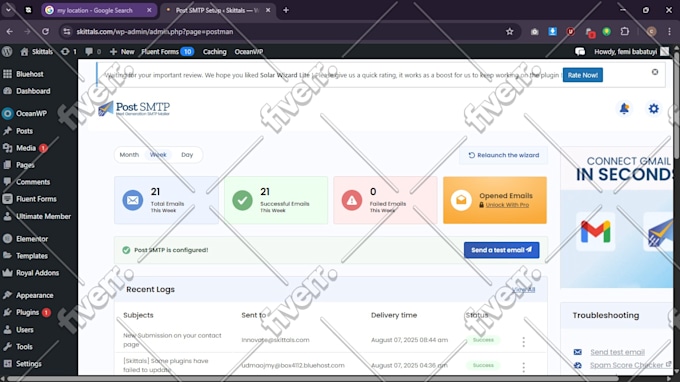Open a new browser tab

click(x=286, y=10)
